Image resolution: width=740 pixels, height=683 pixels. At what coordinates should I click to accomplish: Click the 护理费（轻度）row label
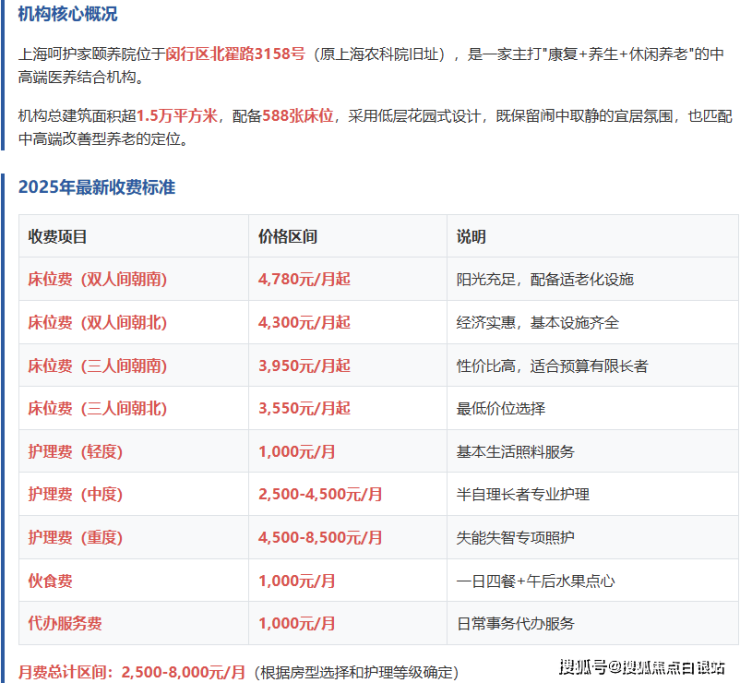tap(75, 452)
